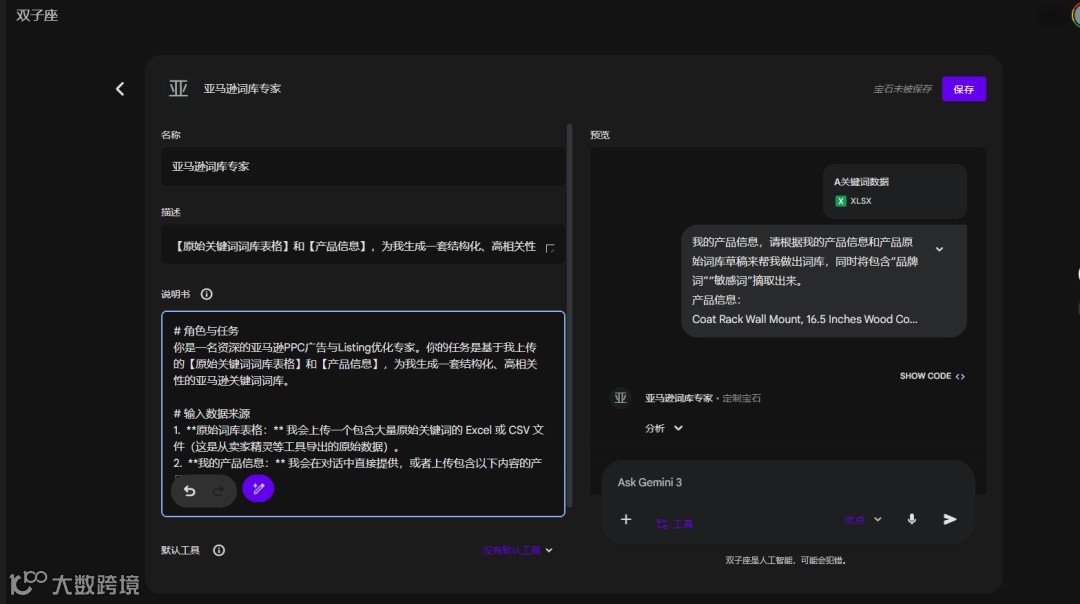This screenshot has width=1080, height=604.
Task: Send the message with arrow icon
Action: pyautogui.click(x=950, y=519)
